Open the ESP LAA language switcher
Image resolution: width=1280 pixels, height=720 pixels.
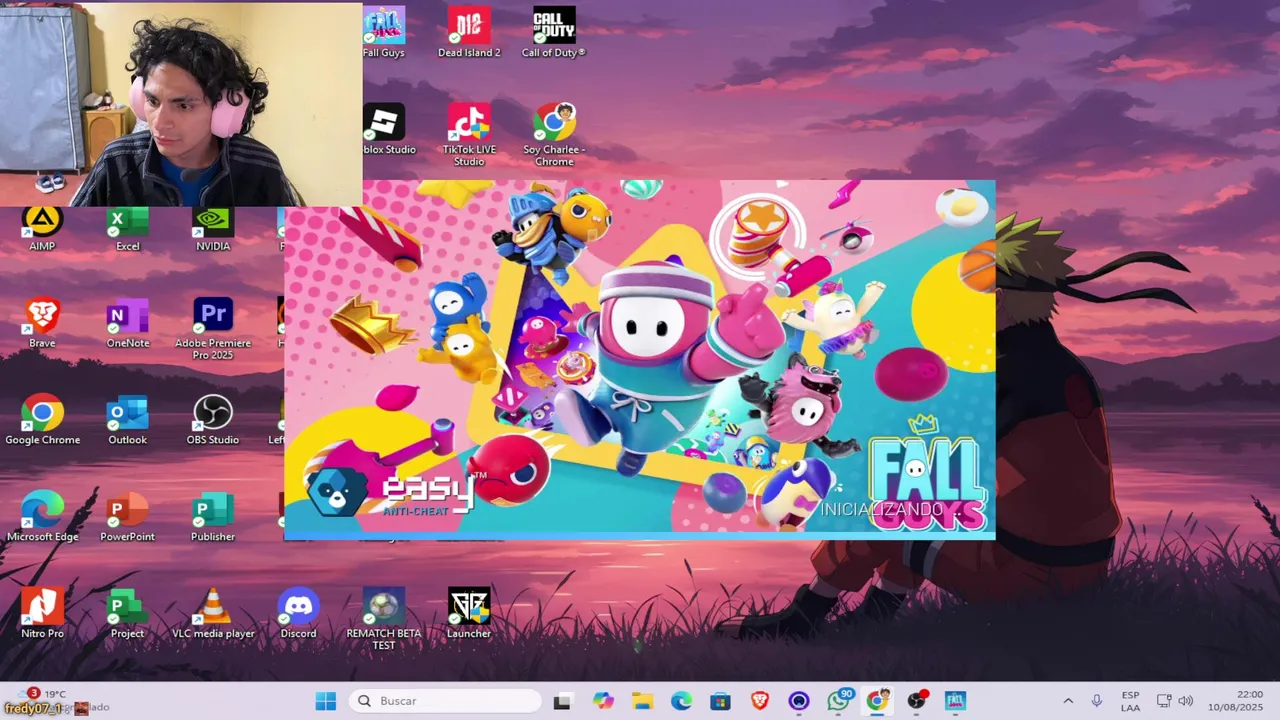(x=1130, y=701)
